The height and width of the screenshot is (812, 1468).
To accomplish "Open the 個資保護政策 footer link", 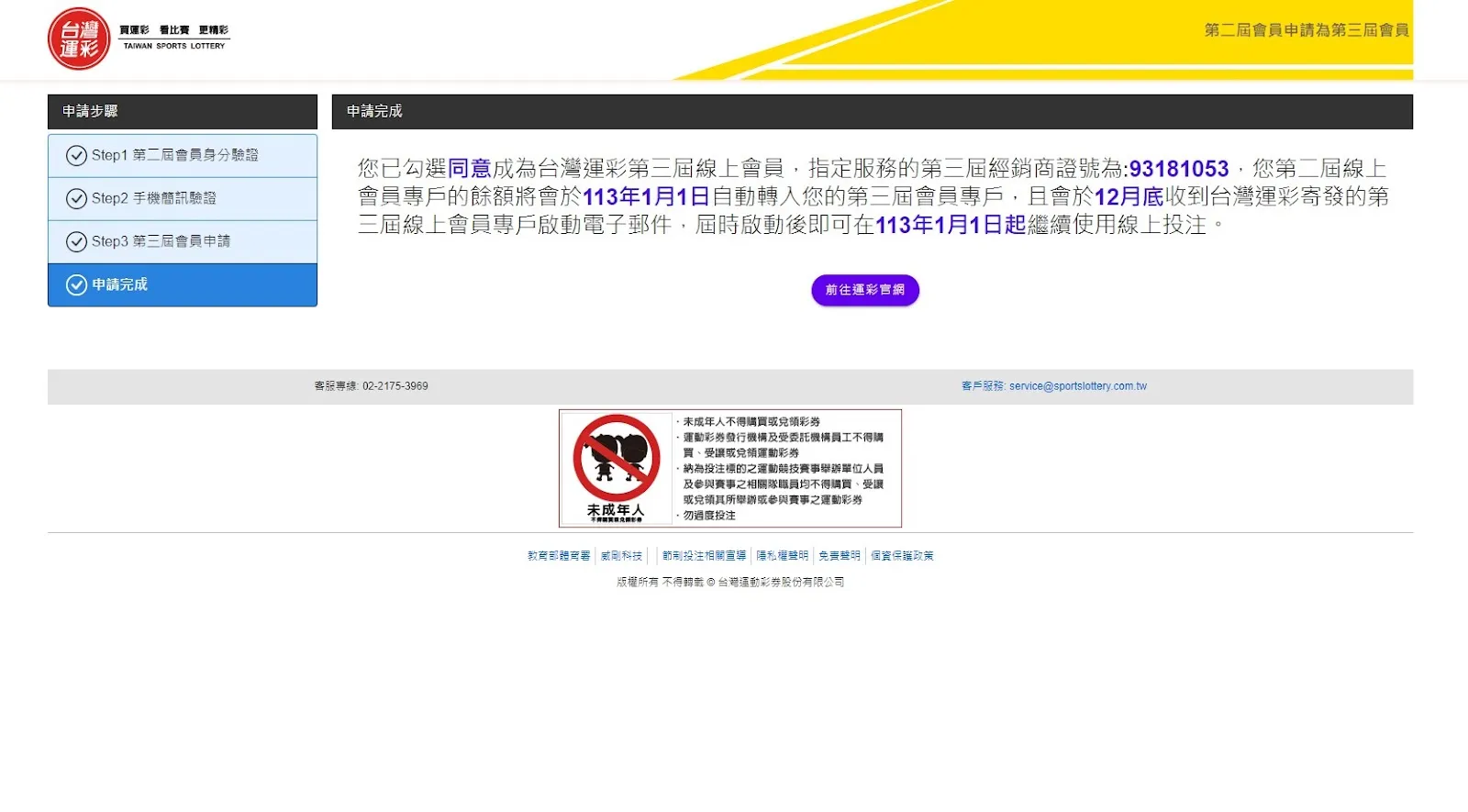I will click(x=902, y=556).
